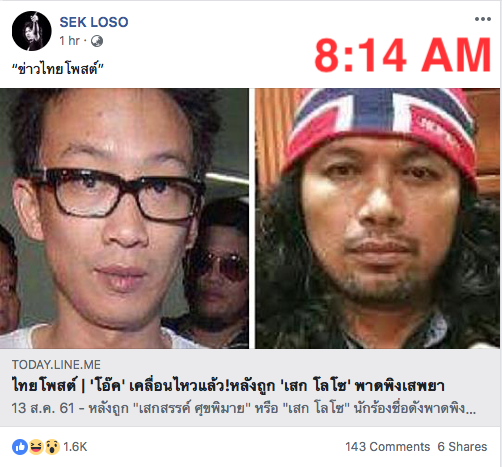Click the article description starting 13 ส.ค. 61
Screen dimensions: 502x467
pos(244,408)
